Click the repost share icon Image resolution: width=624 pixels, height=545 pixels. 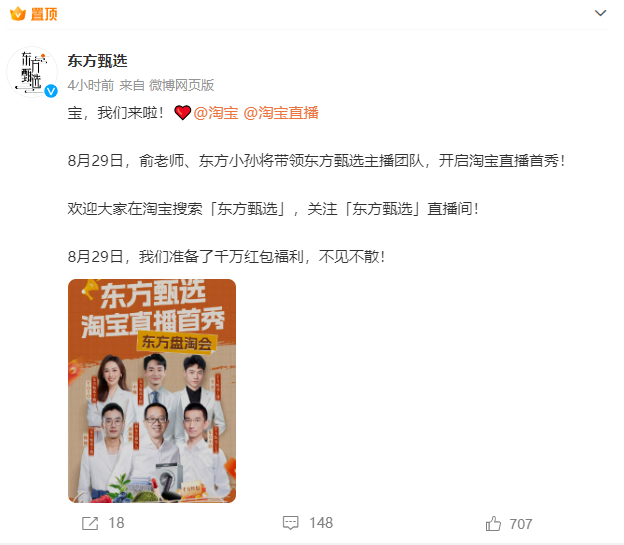pyautogui.click(x=90, y=523)
